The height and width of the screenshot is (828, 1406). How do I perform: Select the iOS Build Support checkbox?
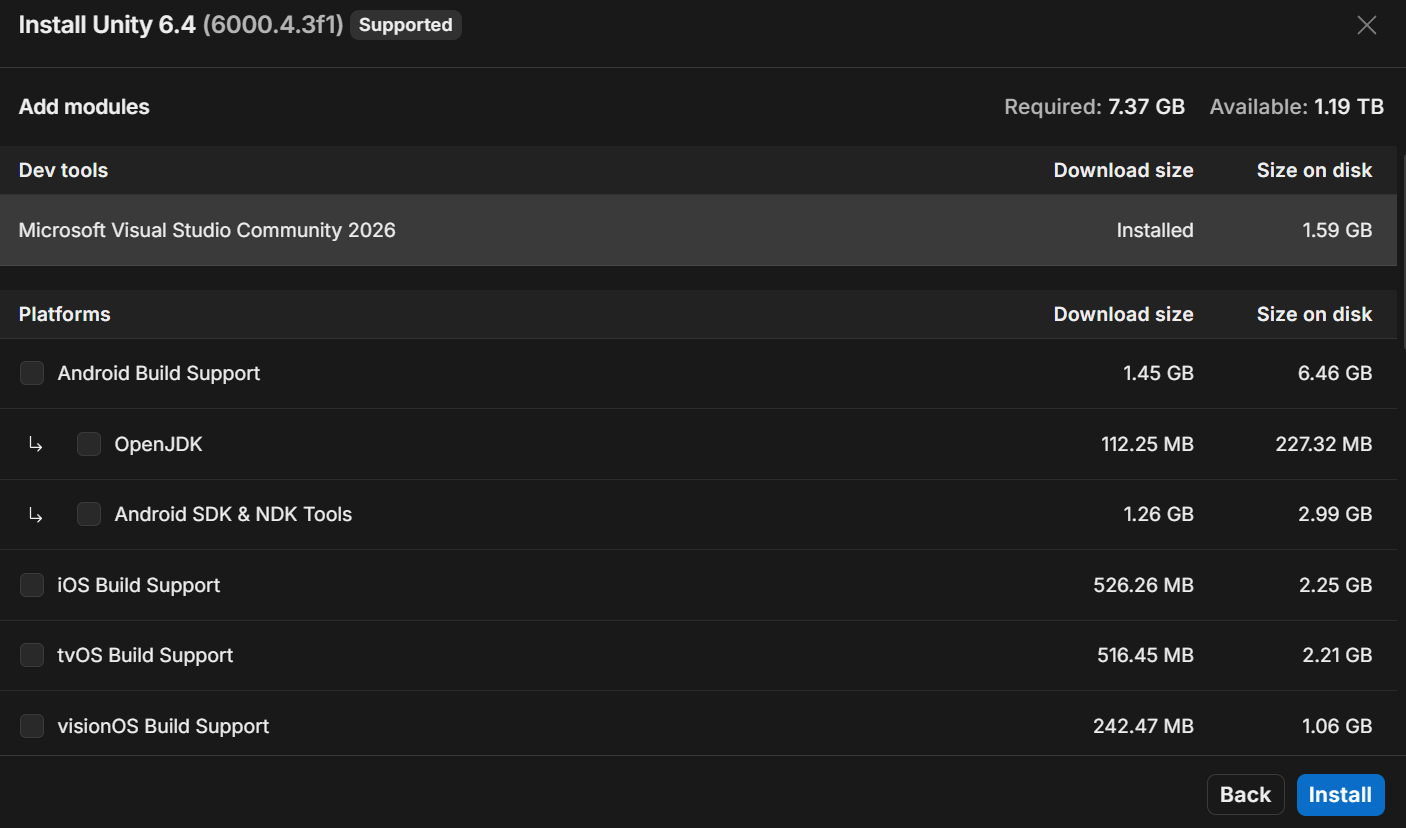[x=32, y=585]
